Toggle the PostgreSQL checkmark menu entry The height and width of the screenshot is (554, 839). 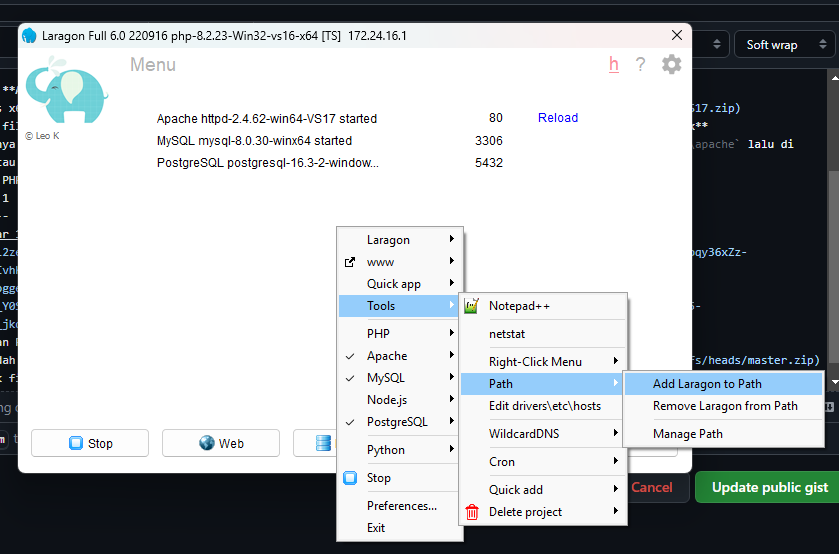[x=399, y=422]
